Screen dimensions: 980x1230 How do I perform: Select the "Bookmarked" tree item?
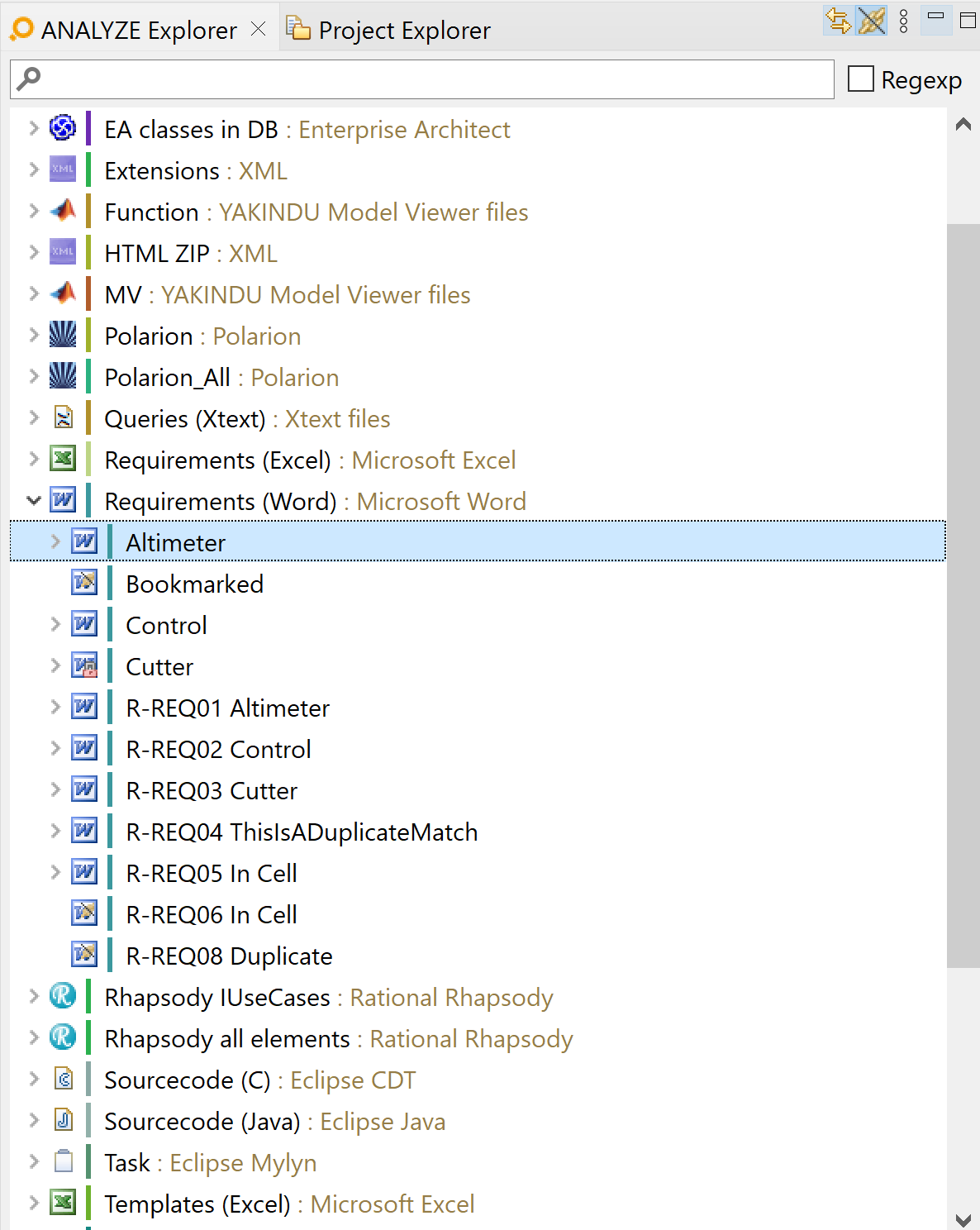tap(195, 584)
